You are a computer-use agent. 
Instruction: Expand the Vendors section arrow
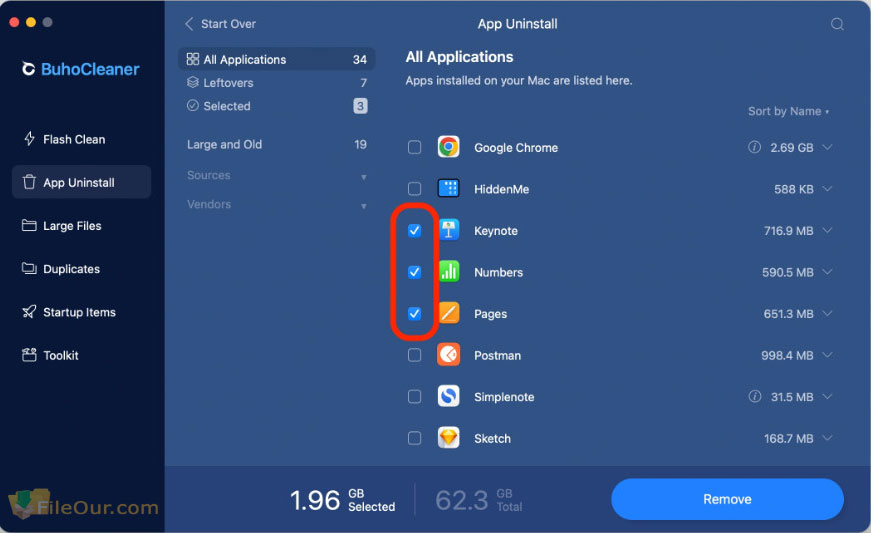[364, 206]
